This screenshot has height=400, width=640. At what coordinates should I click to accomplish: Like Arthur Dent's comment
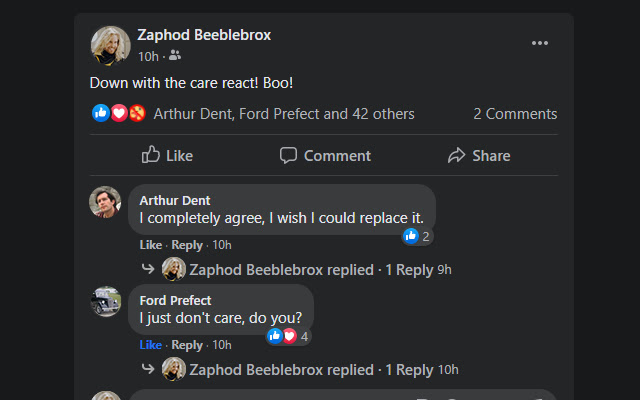(150, 245)
